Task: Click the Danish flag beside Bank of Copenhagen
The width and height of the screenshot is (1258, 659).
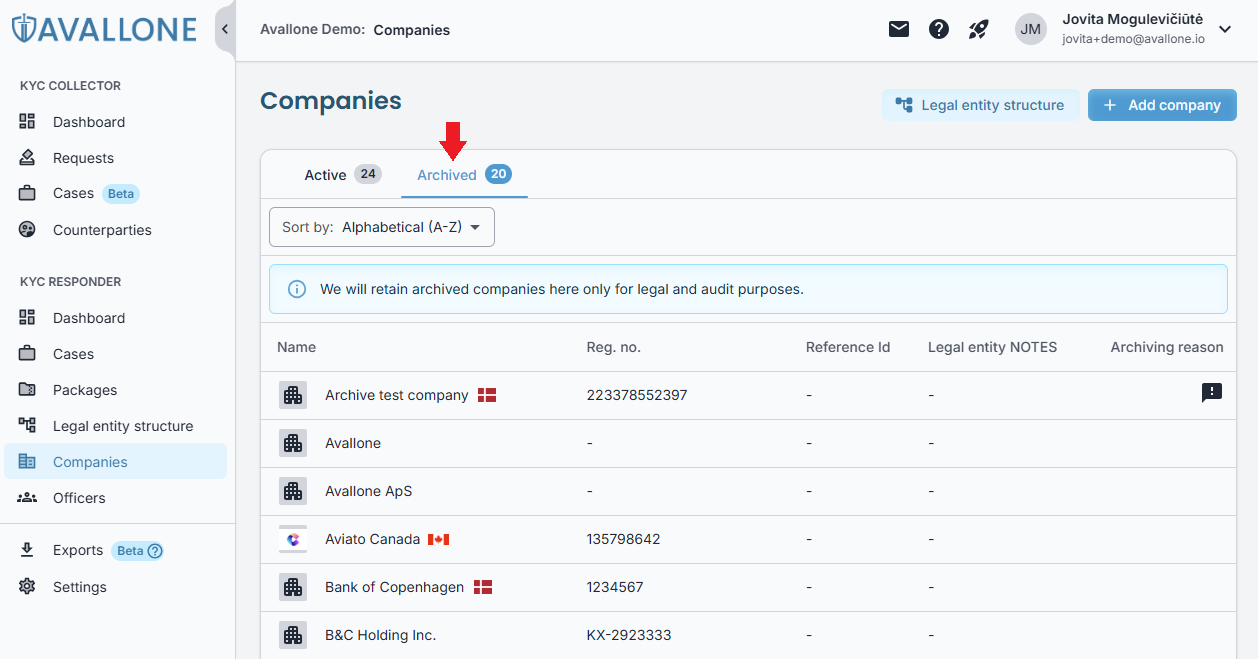Action: point(483,587)
